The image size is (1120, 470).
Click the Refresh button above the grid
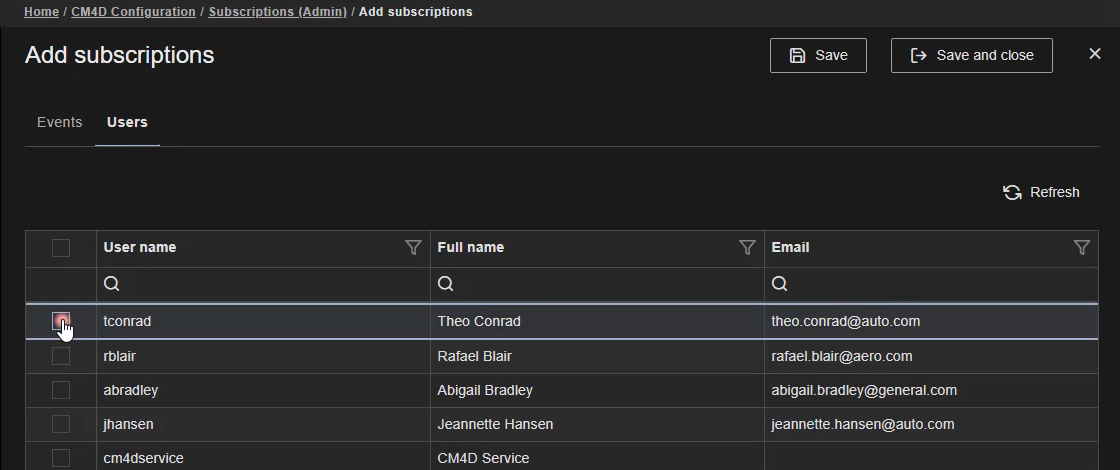point(1041,192)
